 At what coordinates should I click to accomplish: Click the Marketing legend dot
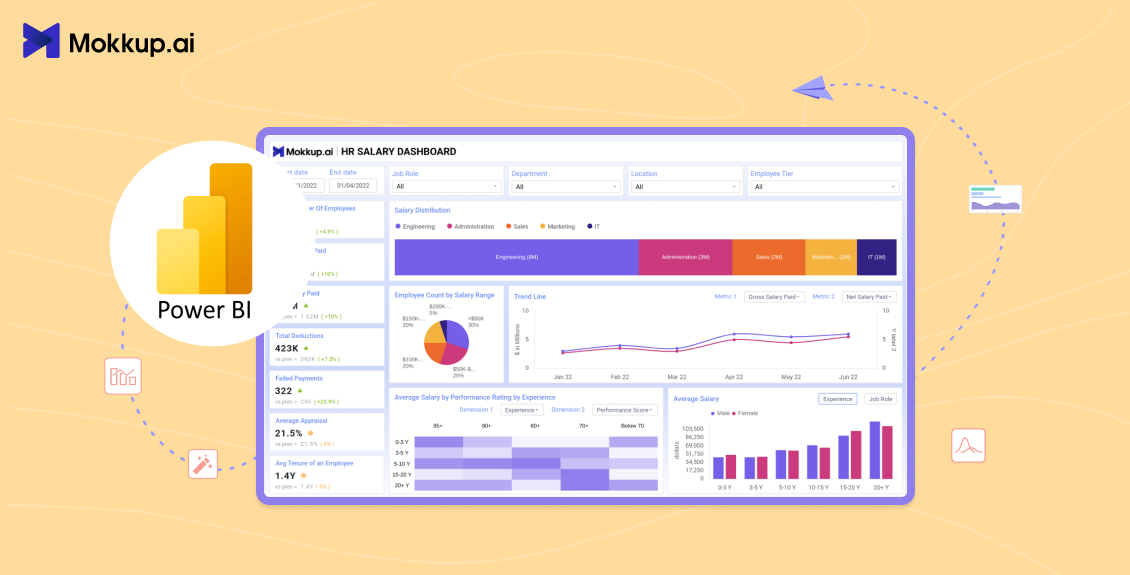point(543,226)
